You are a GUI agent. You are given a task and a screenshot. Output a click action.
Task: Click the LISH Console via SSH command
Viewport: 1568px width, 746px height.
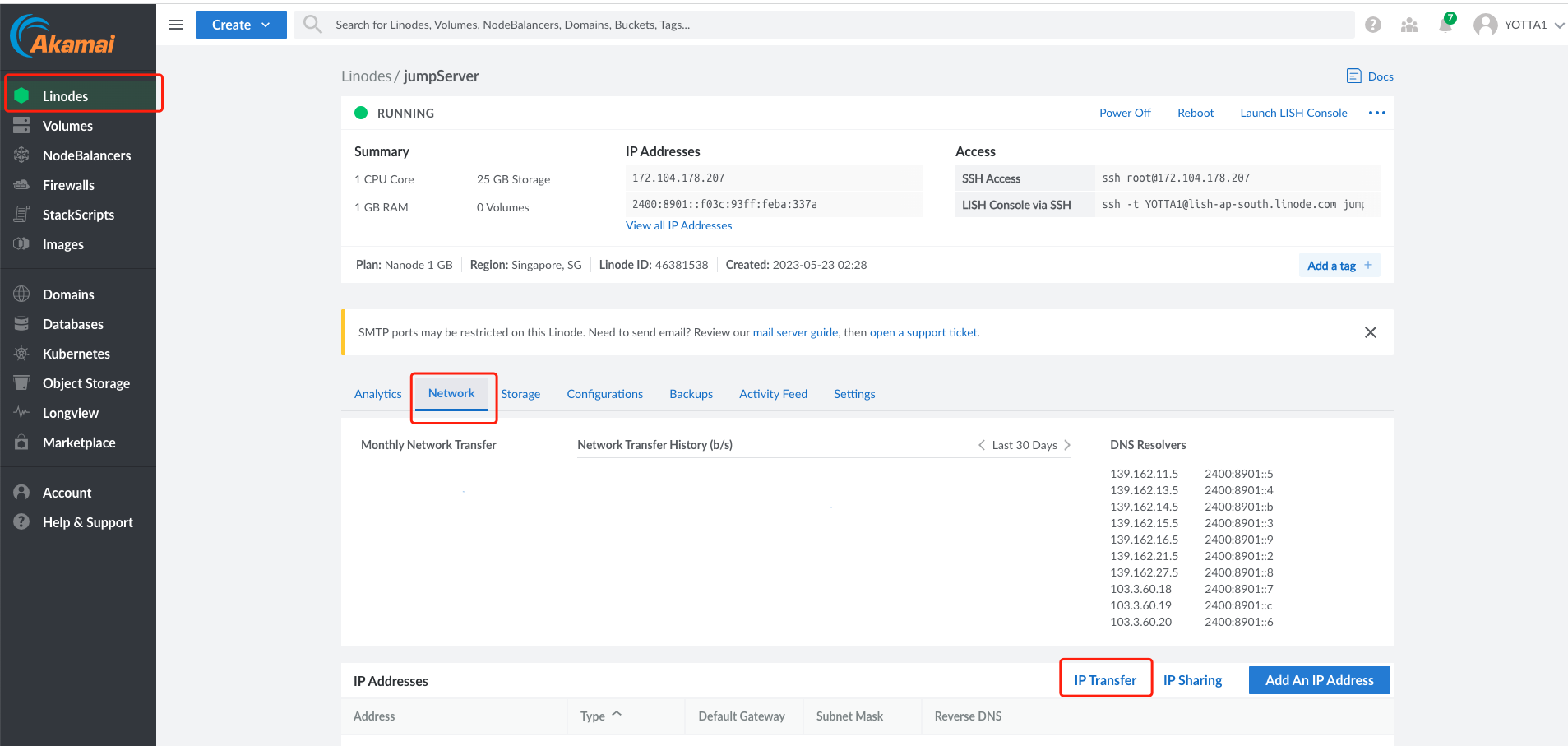click(1237, 204)
